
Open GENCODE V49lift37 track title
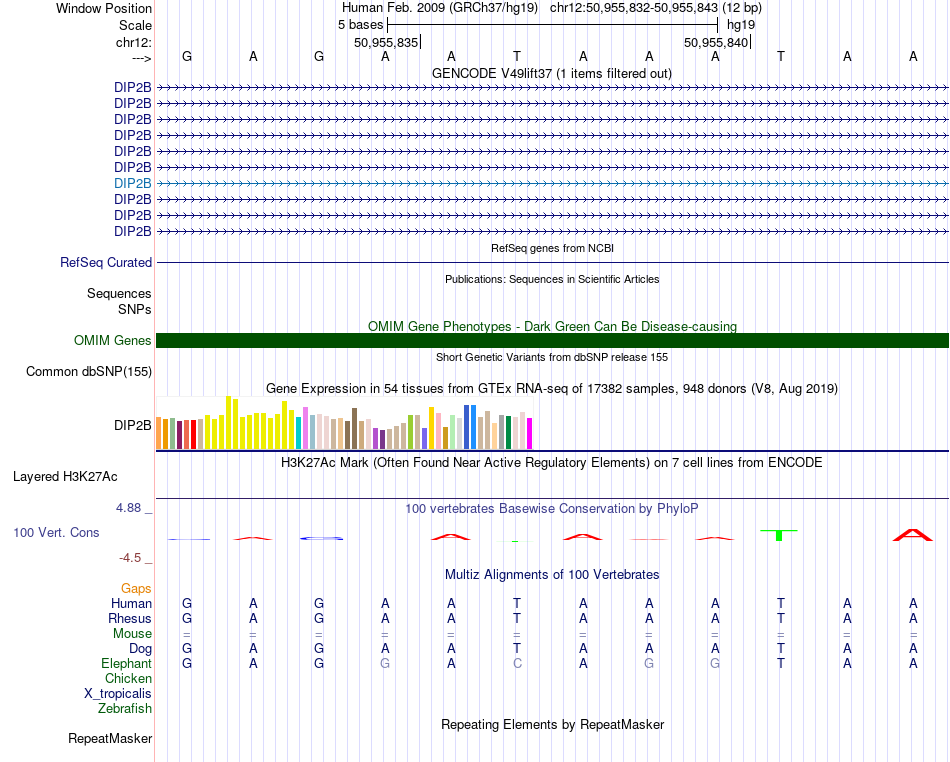coord(551,73)
